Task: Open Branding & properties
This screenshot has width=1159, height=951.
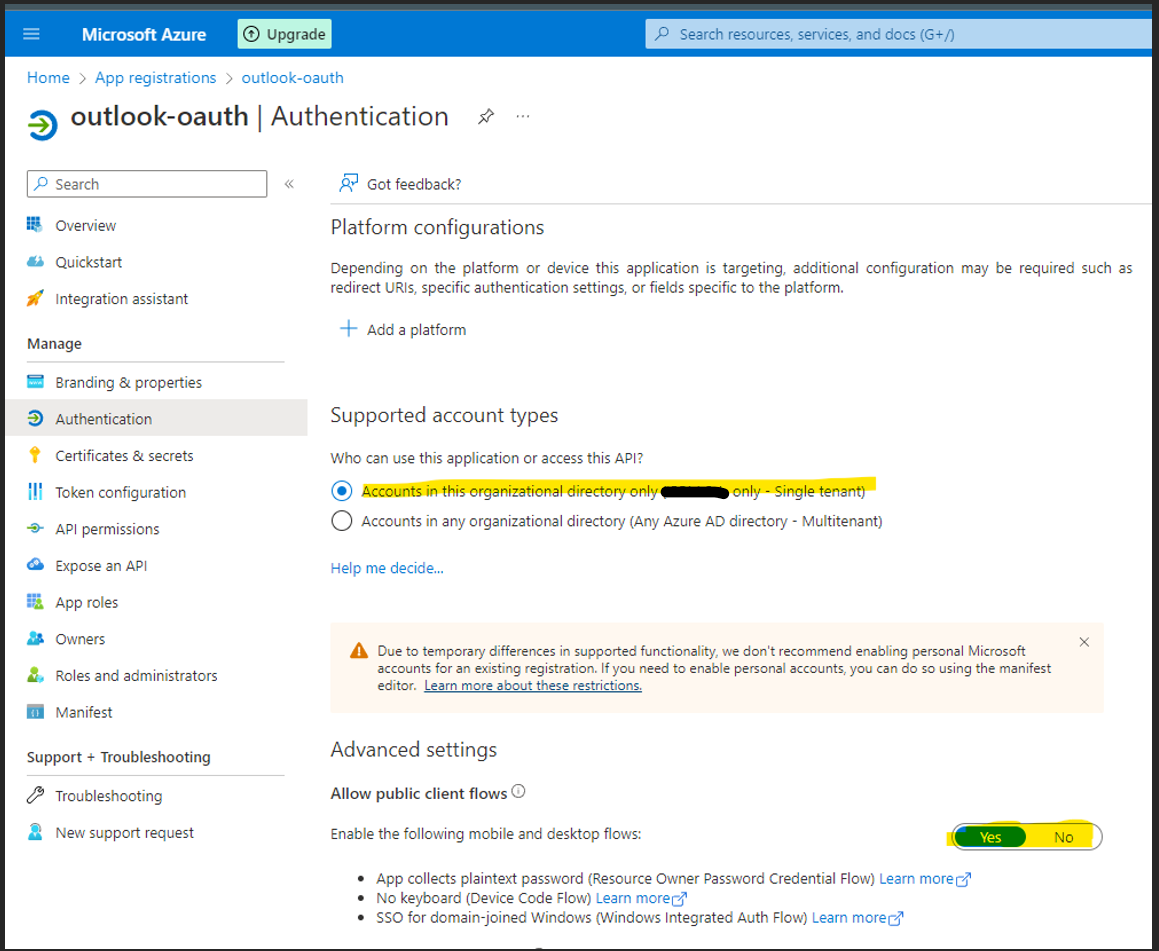Action: [128, 383]
